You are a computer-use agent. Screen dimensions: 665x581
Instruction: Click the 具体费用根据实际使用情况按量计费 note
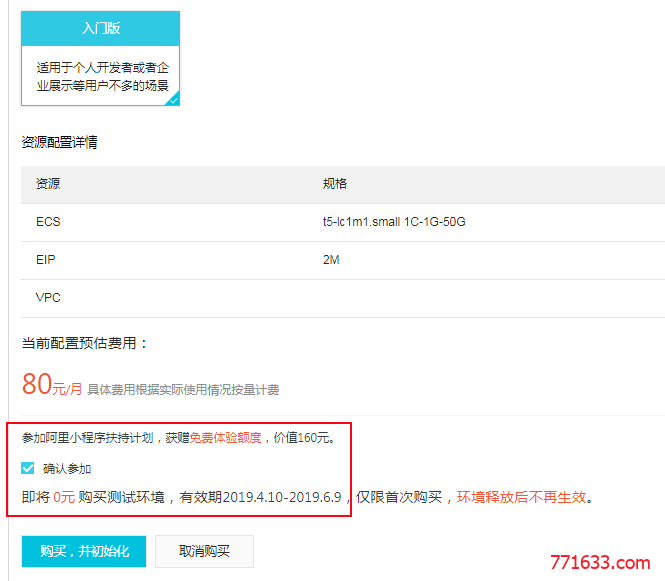click(x=183, y=390)
